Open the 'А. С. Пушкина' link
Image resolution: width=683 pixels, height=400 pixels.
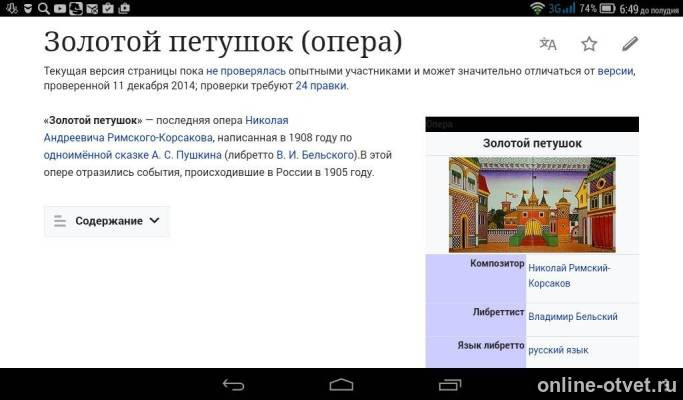click(x=186, y=155)
